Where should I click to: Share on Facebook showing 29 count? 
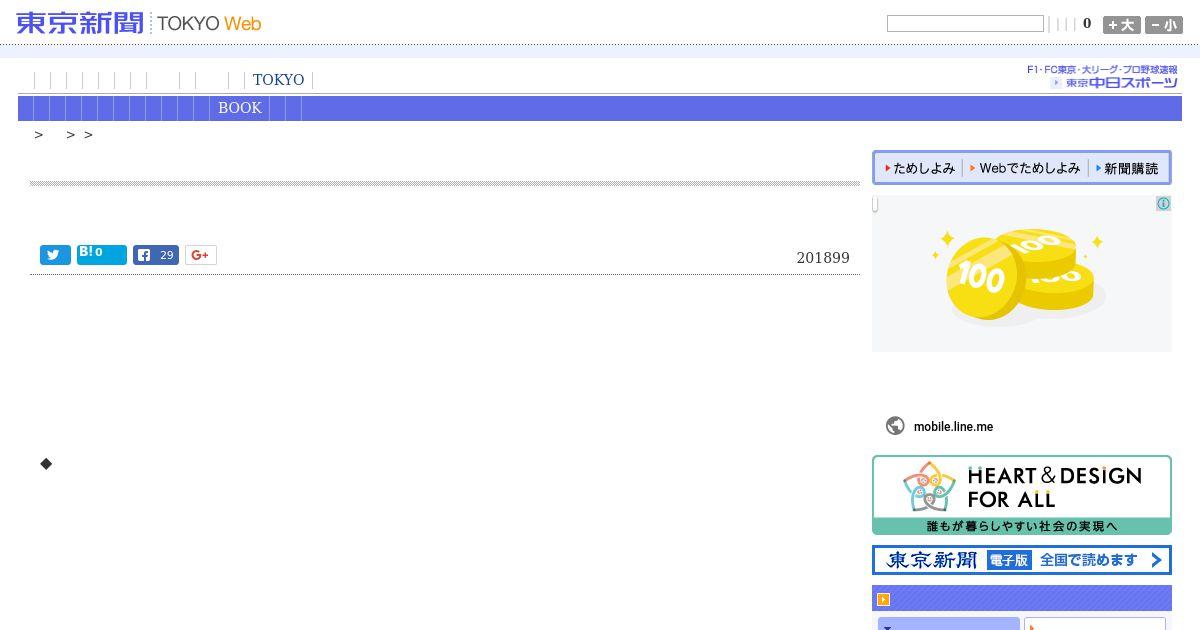point(156,255)
